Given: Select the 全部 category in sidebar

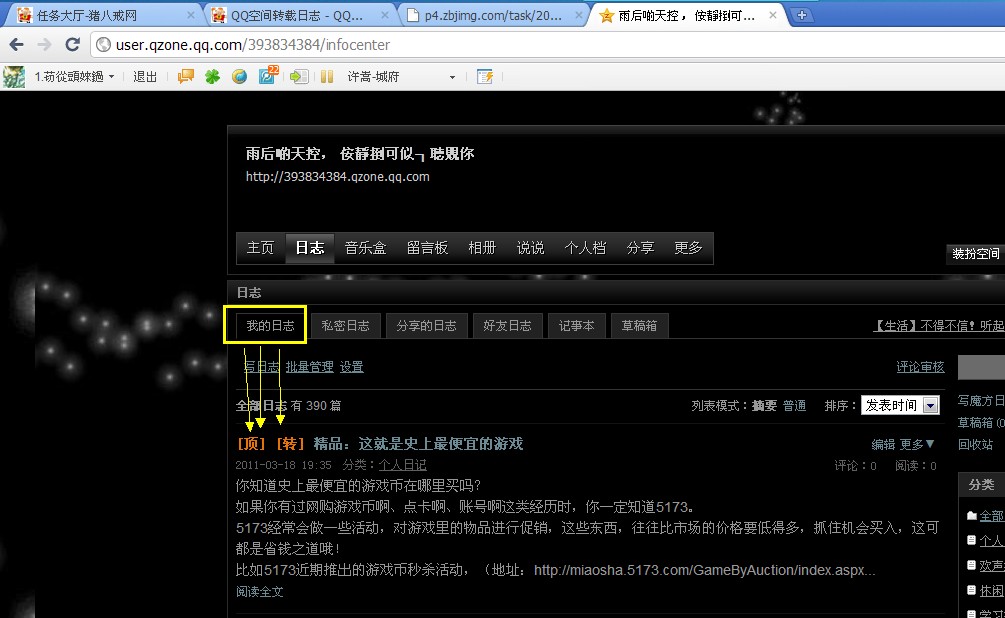Looking at the screenshot, I should point(992,515).
